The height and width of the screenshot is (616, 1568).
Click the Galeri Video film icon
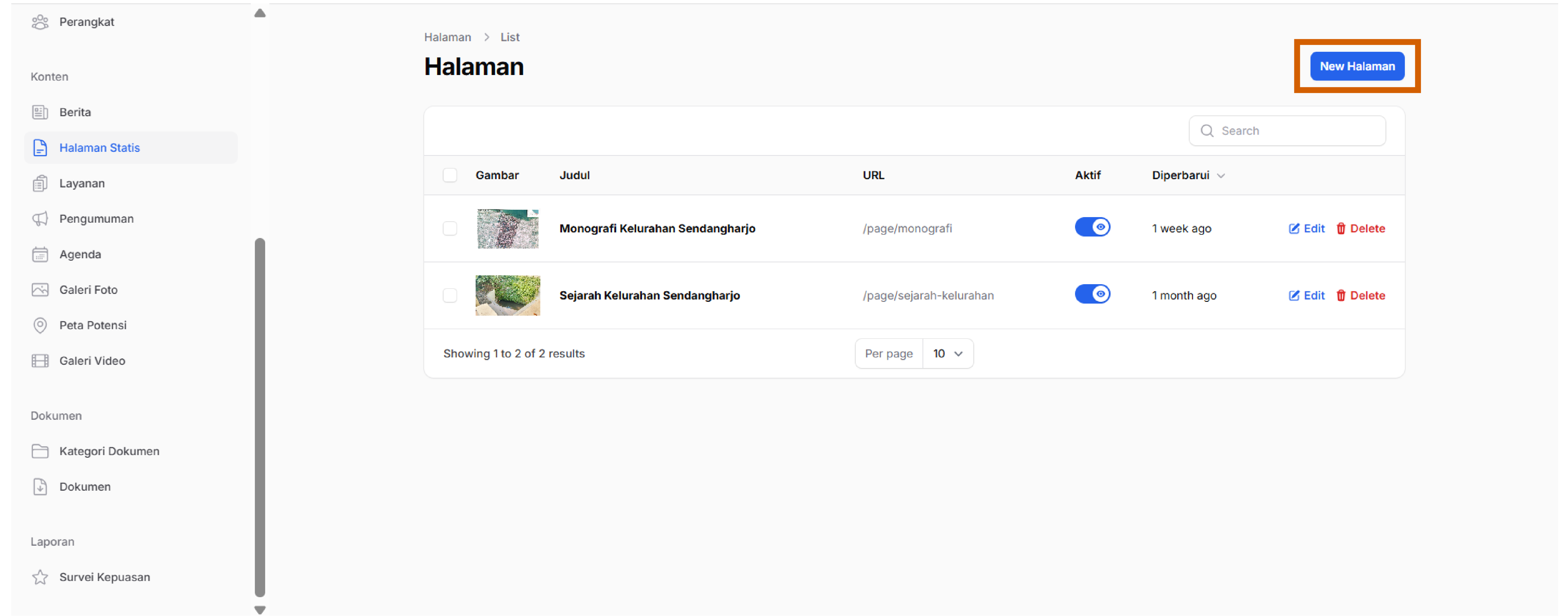tap(40, 361)
